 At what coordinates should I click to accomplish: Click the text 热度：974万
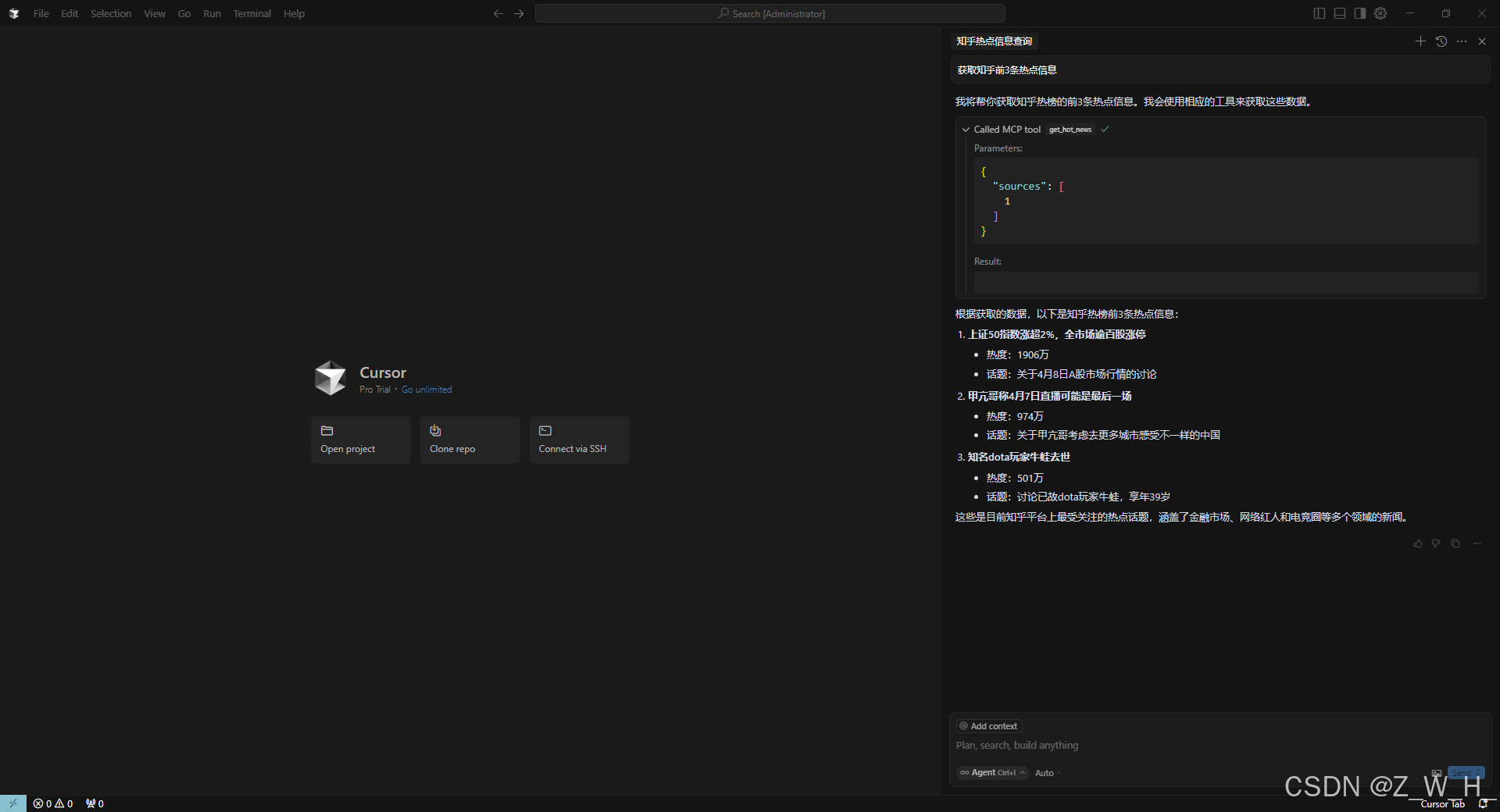pyautogui.click(x=1015, y=416)
